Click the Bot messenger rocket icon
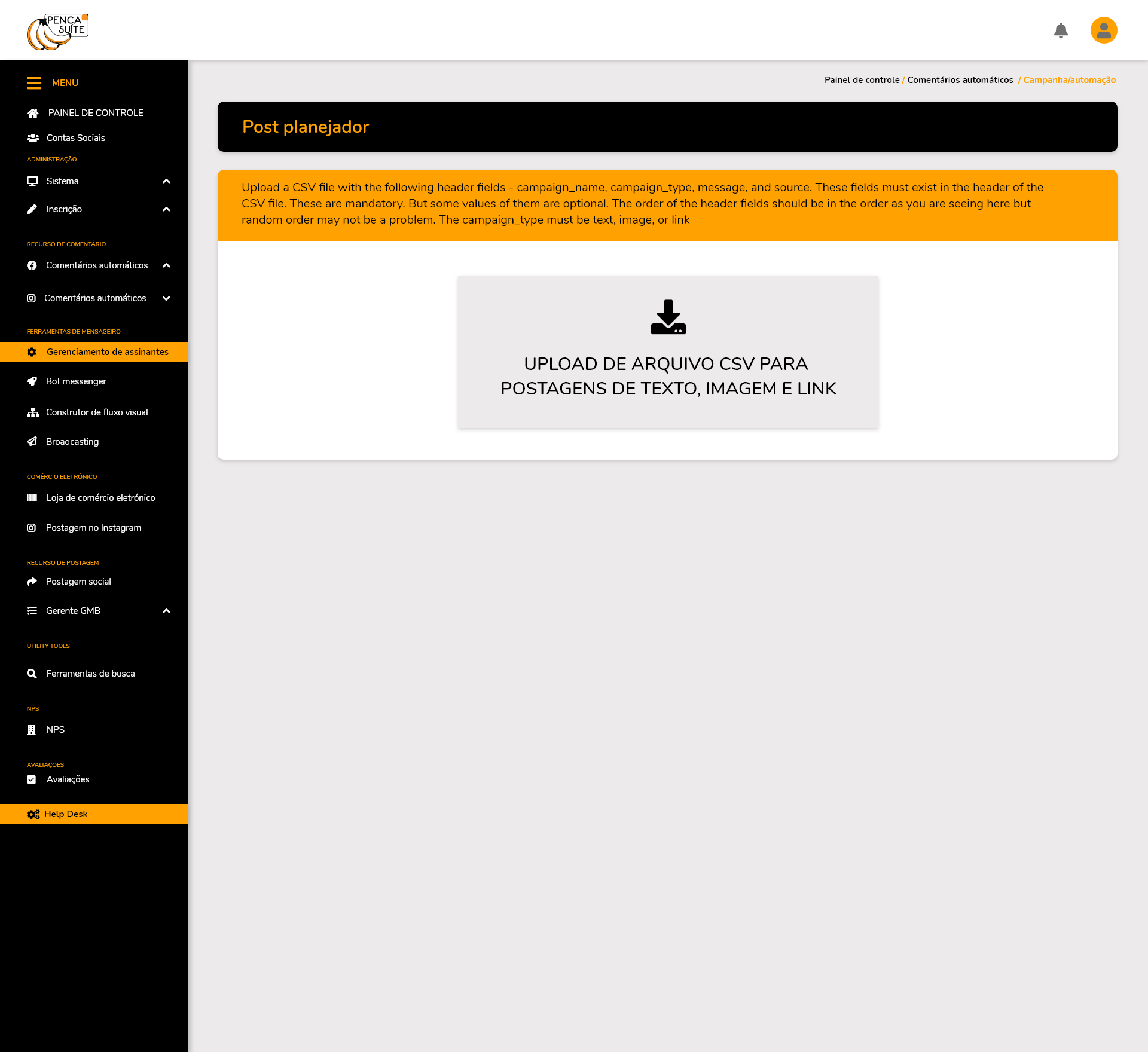This screenshot has width=1148, height=1052. [x=32, y=381]
